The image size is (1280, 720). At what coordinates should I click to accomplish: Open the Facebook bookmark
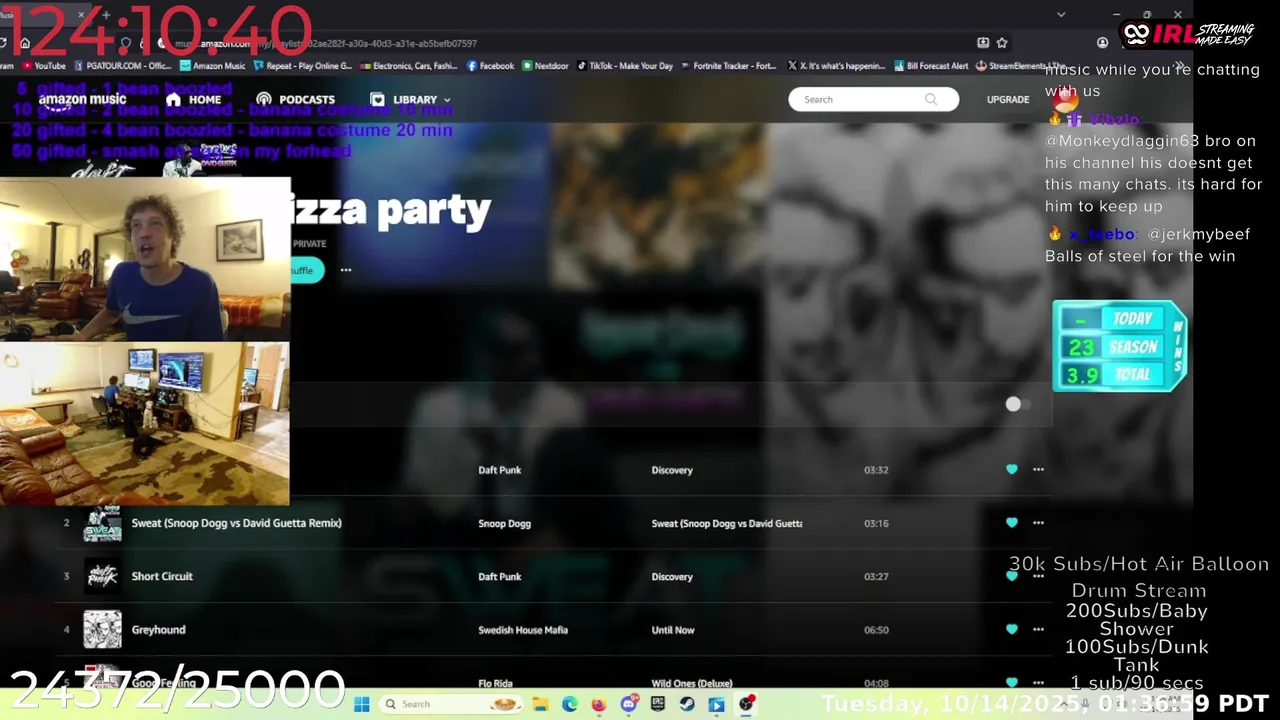point(490,66)
